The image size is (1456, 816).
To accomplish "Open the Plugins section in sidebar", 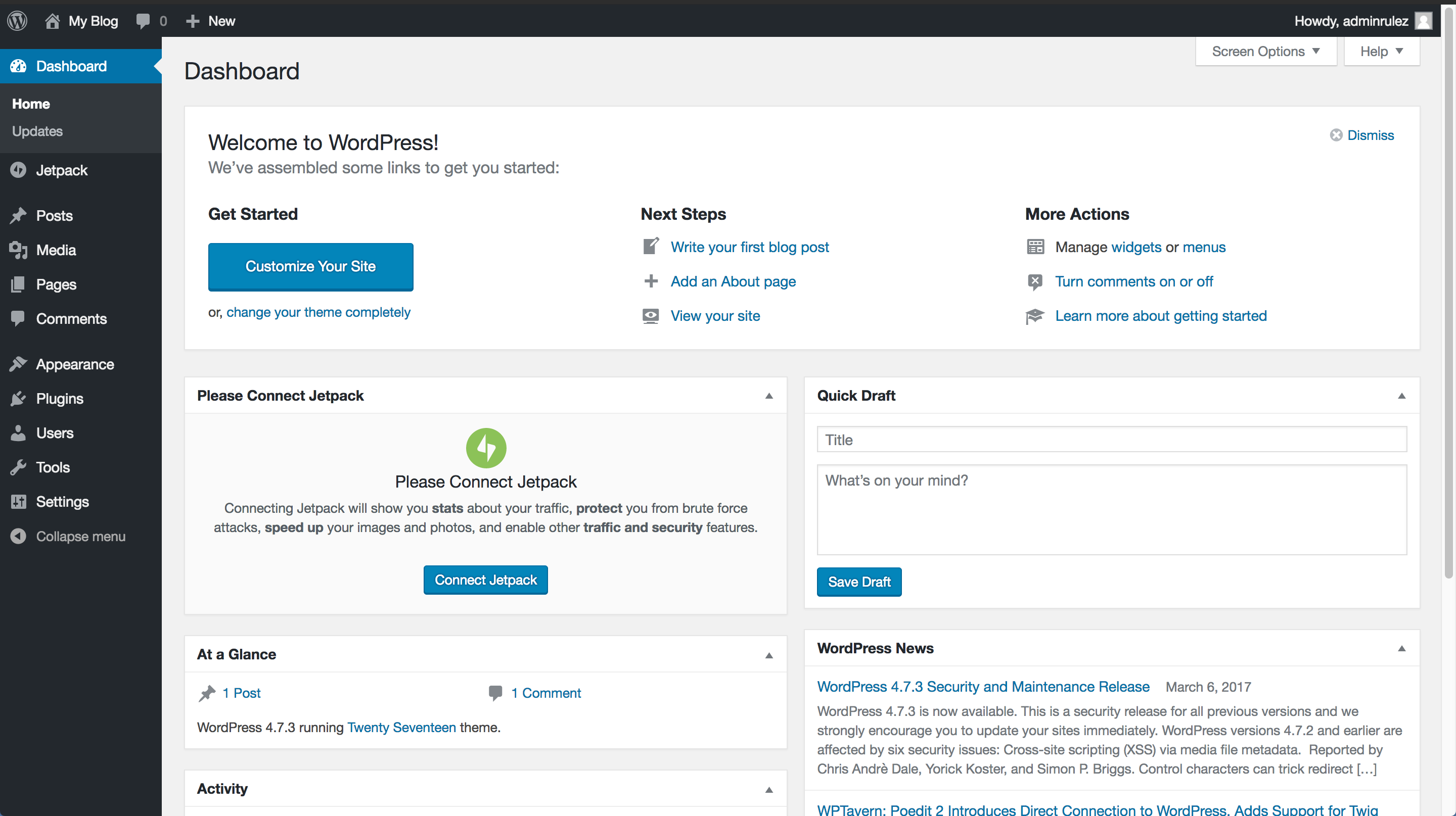I will click(59, 399).
